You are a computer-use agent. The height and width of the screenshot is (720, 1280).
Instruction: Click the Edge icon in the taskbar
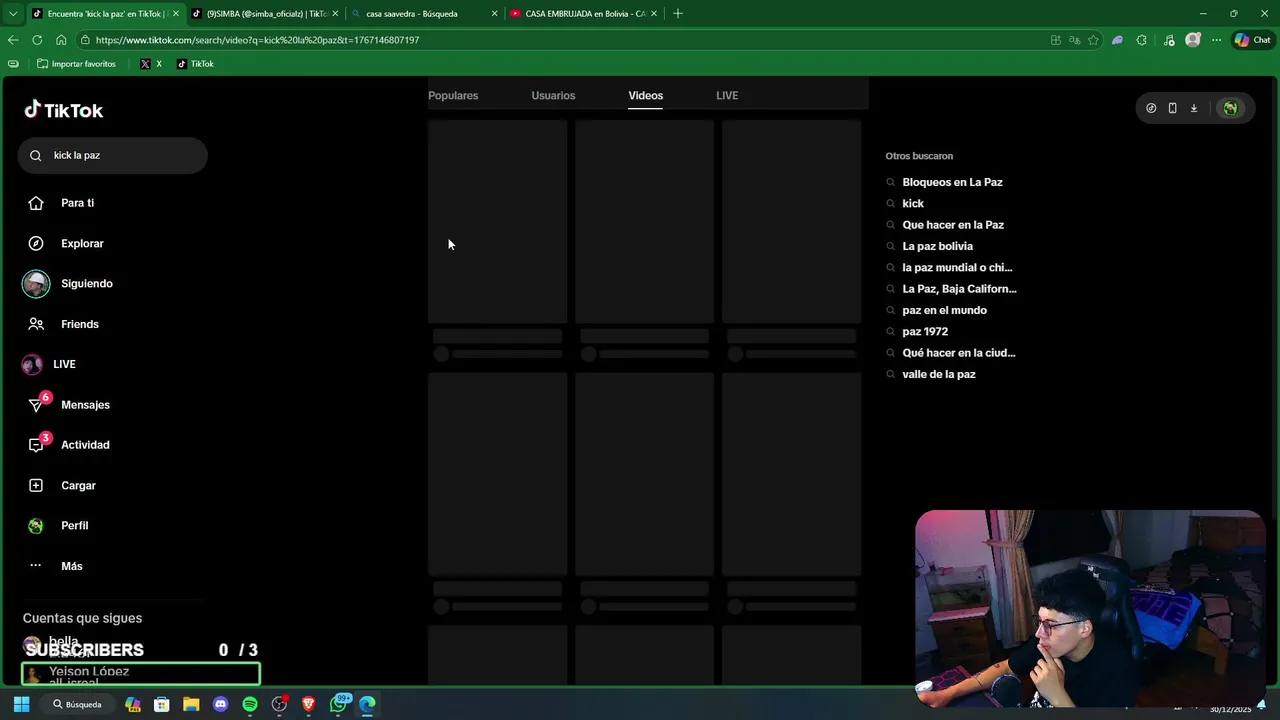coord(368,704)
